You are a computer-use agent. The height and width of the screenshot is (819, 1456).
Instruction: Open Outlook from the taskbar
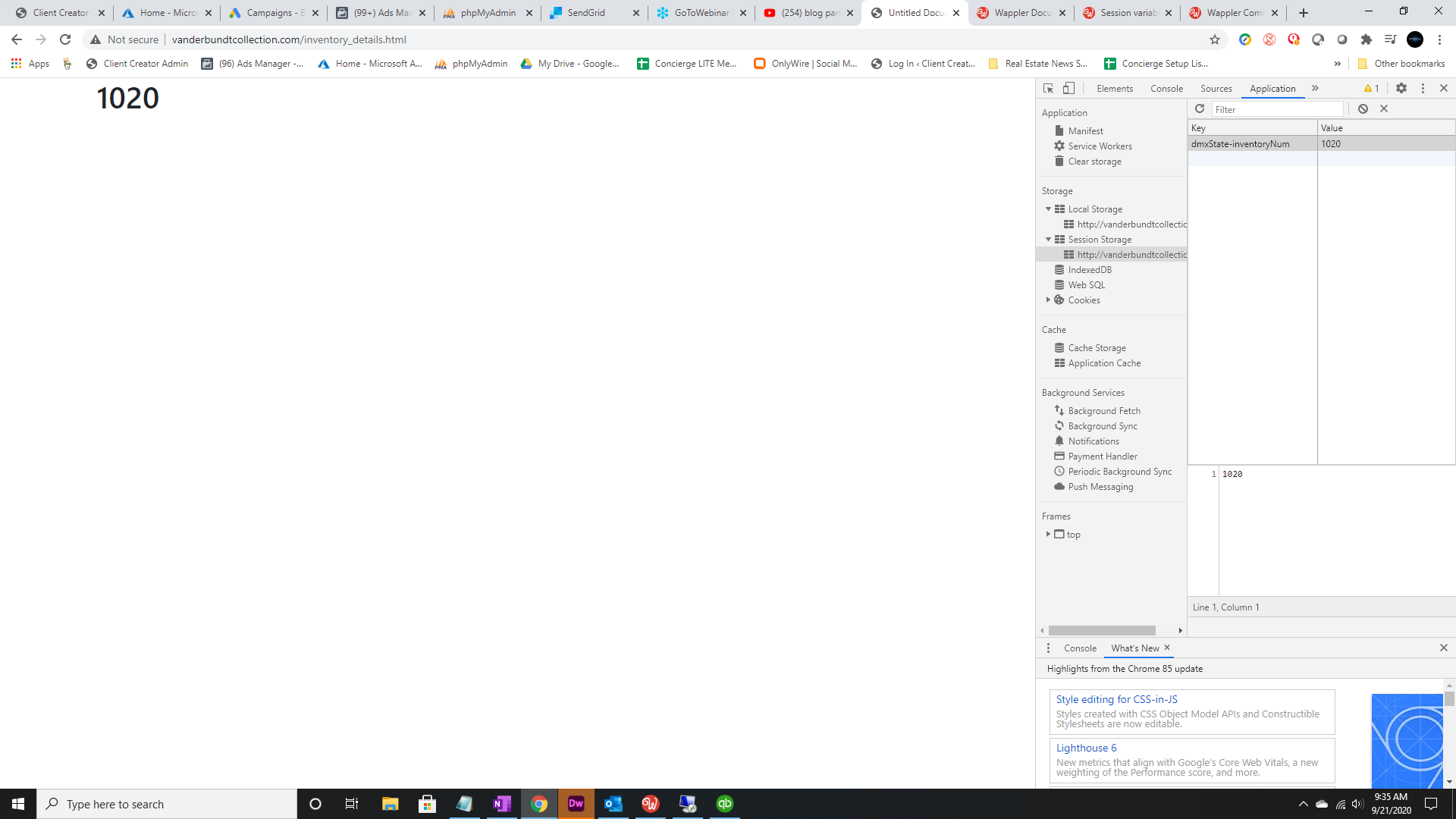pos(613,804)
